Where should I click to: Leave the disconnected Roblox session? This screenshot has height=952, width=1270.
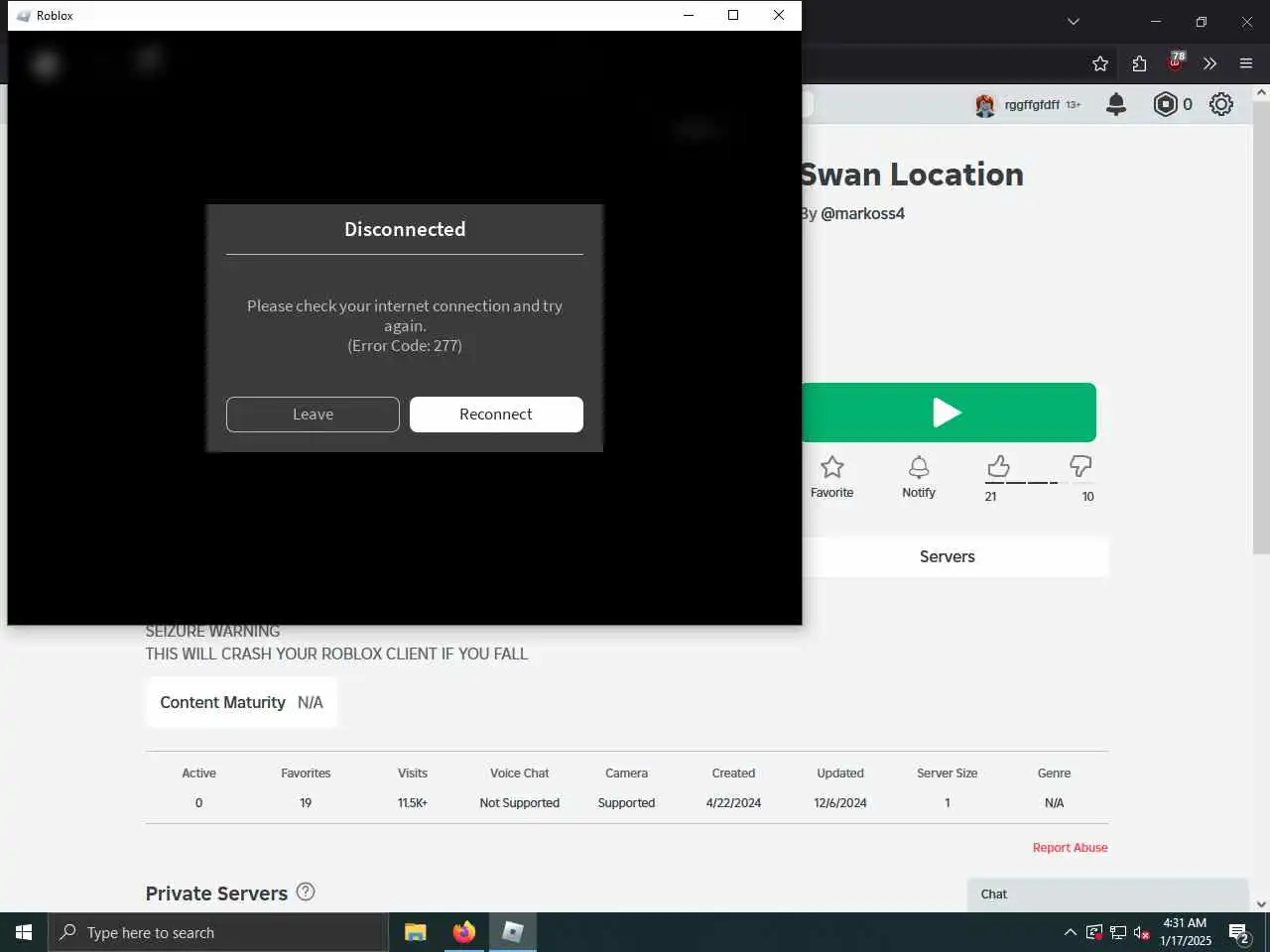313,415
